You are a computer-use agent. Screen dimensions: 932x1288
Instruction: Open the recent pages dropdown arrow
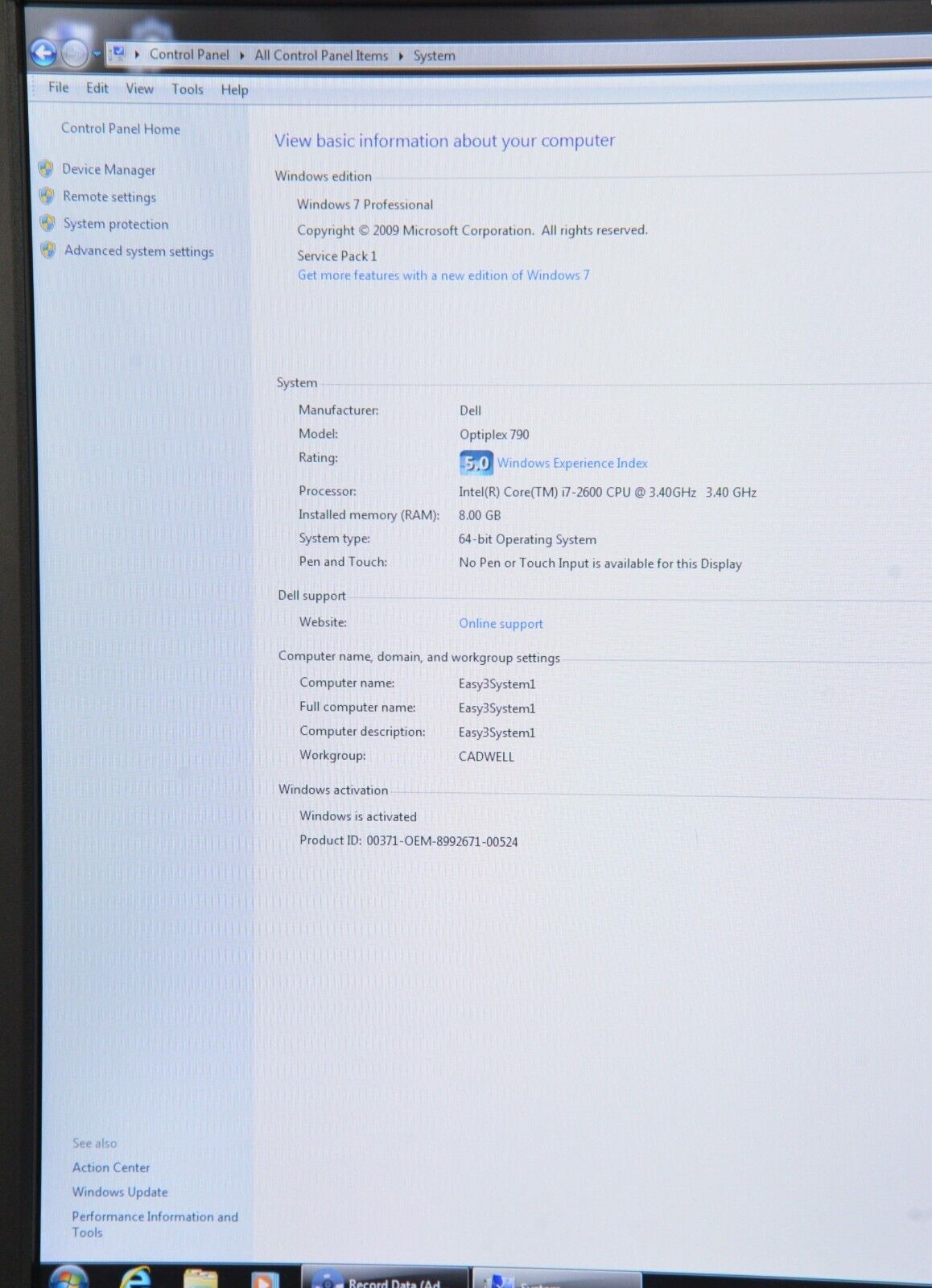[97, 54]
